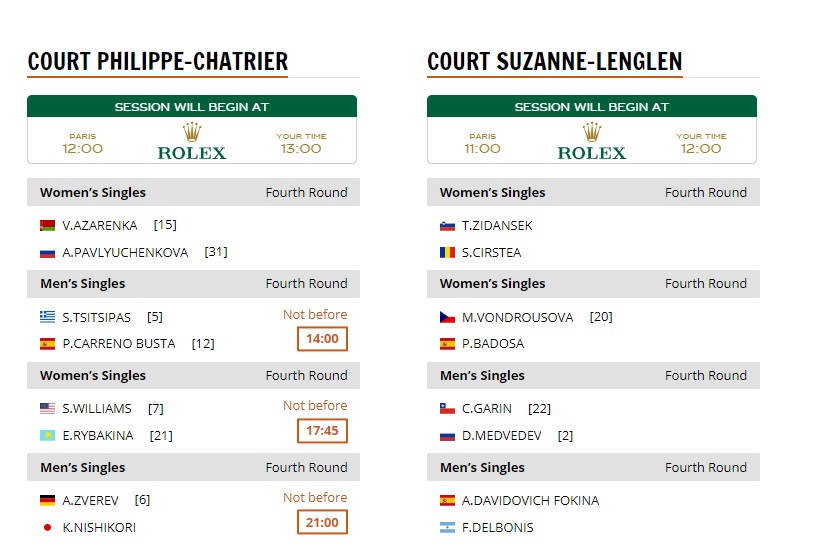Click Belarus flag next to V.AZARENKA
This screenshot has width=813, height=549.
click(47, 226)
